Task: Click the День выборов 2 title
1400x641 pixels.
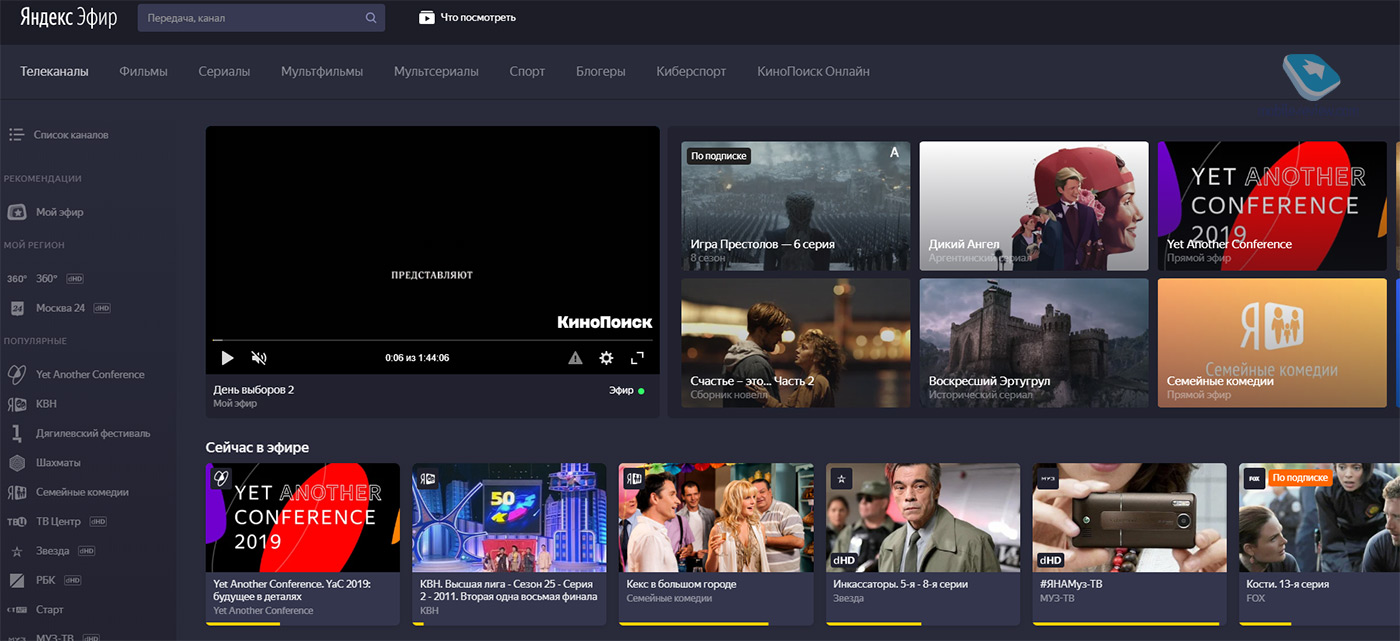Action: [254, 390]
